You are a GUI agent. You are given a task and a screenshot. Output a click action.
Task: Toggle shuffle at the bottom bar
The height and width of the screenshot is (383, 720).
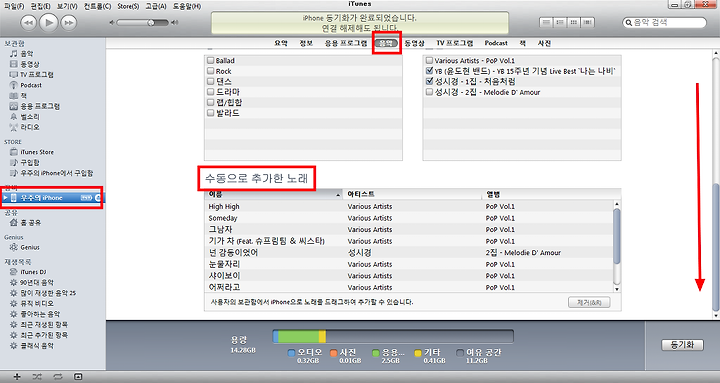pos(37,377)
